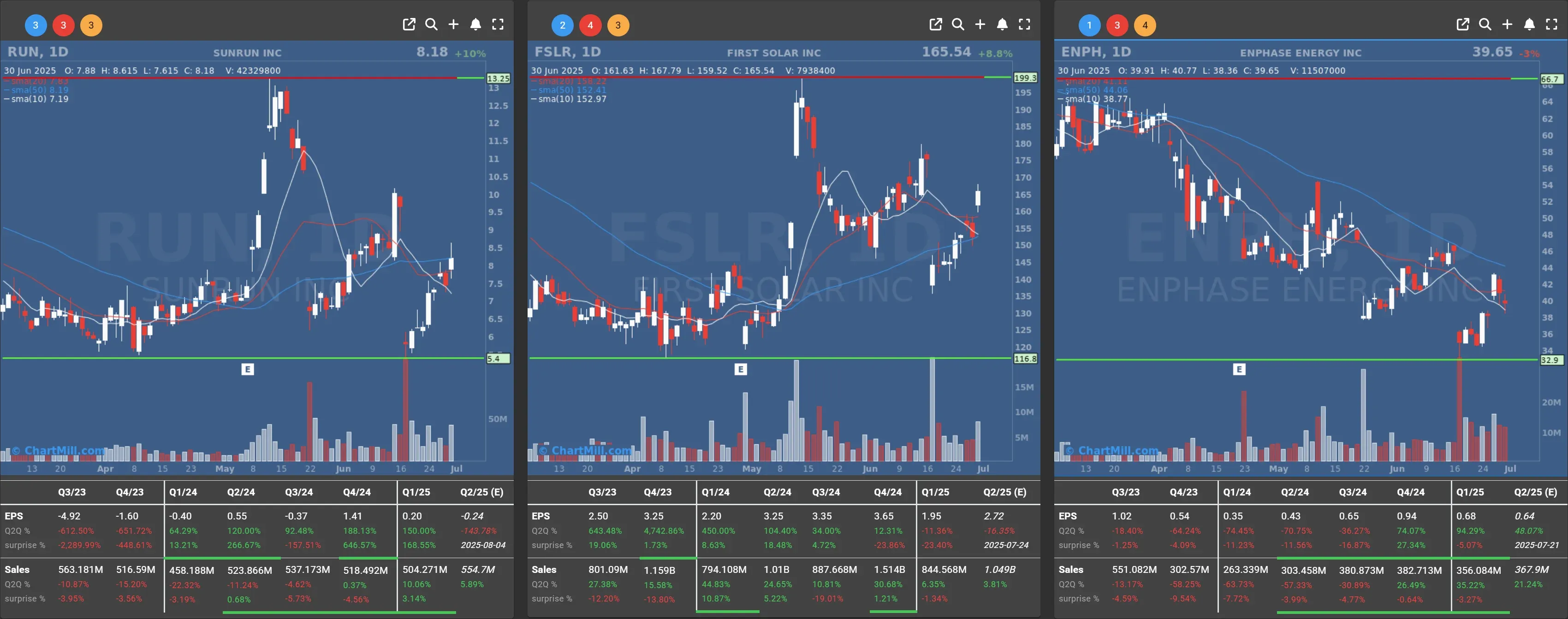The width and height of the screenshot is (1568, 619).
Task: Click 66.7 high price label on ENPH chart
Action: pyautogui.click(x=1551, y=79)
